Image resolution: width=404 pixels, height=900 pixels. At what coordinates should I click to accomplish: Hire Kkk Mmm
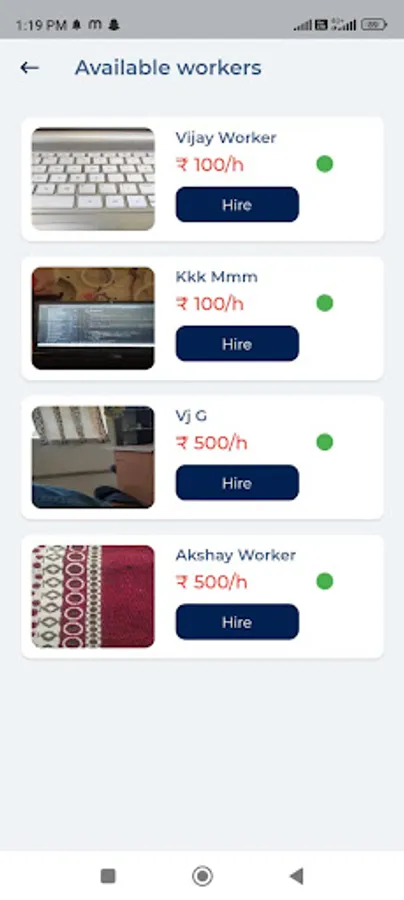(237, 343)
